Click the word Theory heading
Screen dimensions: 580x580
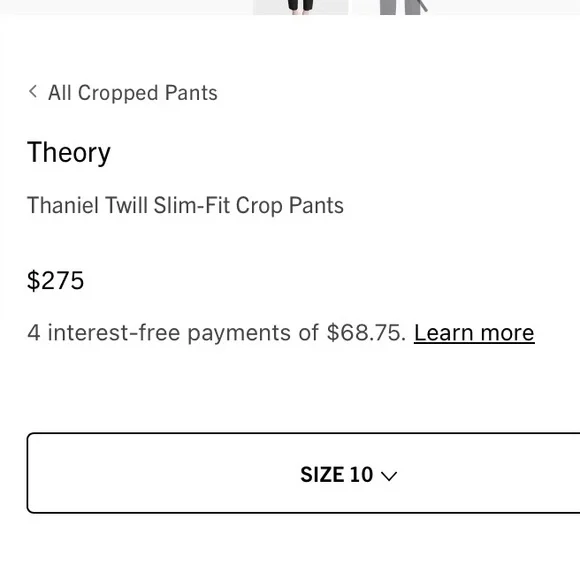pos(69,152)
